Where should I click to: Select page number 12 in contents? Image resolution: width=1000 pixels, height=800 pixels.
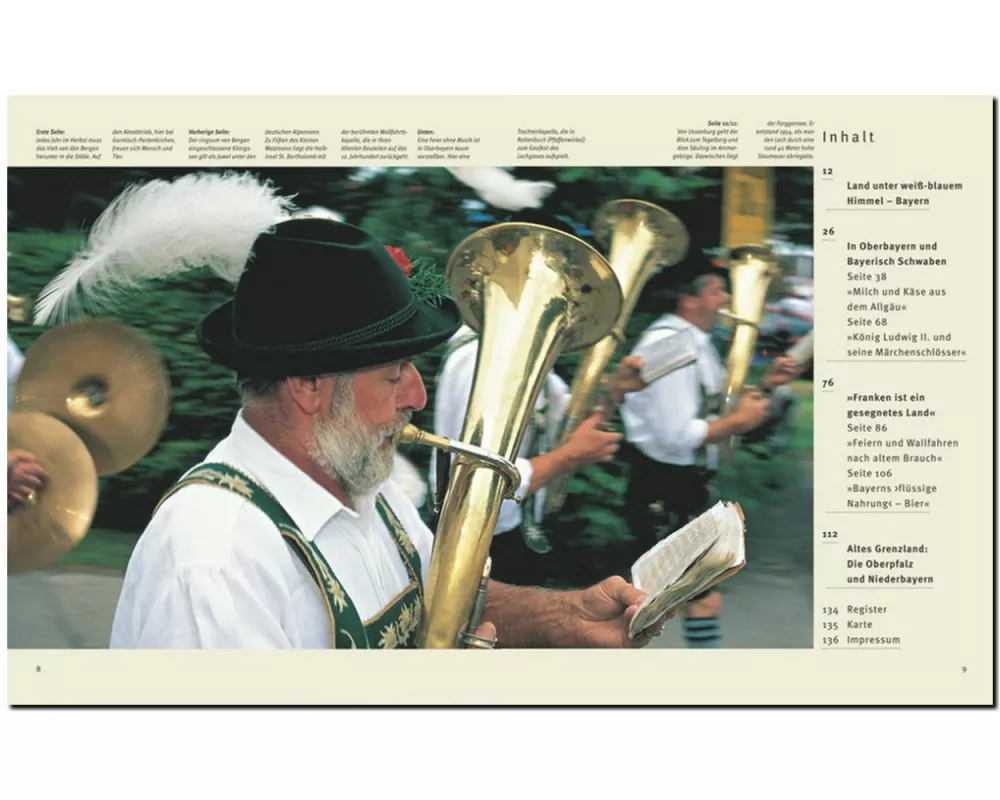pyautogui.click(x=827, y=172)
